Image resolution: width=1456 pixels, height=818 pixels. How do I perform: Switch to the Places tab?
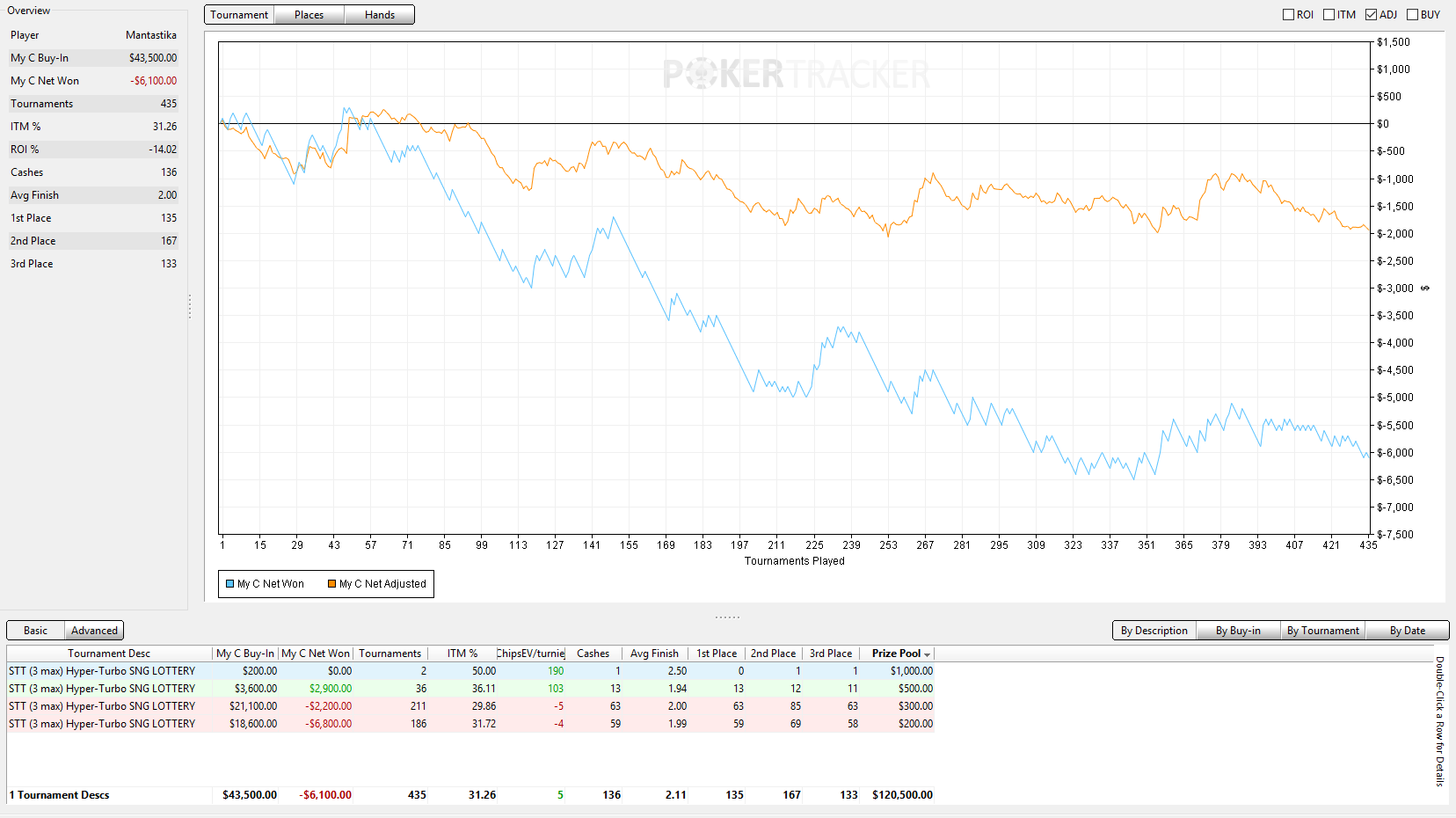(x=309, y=15)
